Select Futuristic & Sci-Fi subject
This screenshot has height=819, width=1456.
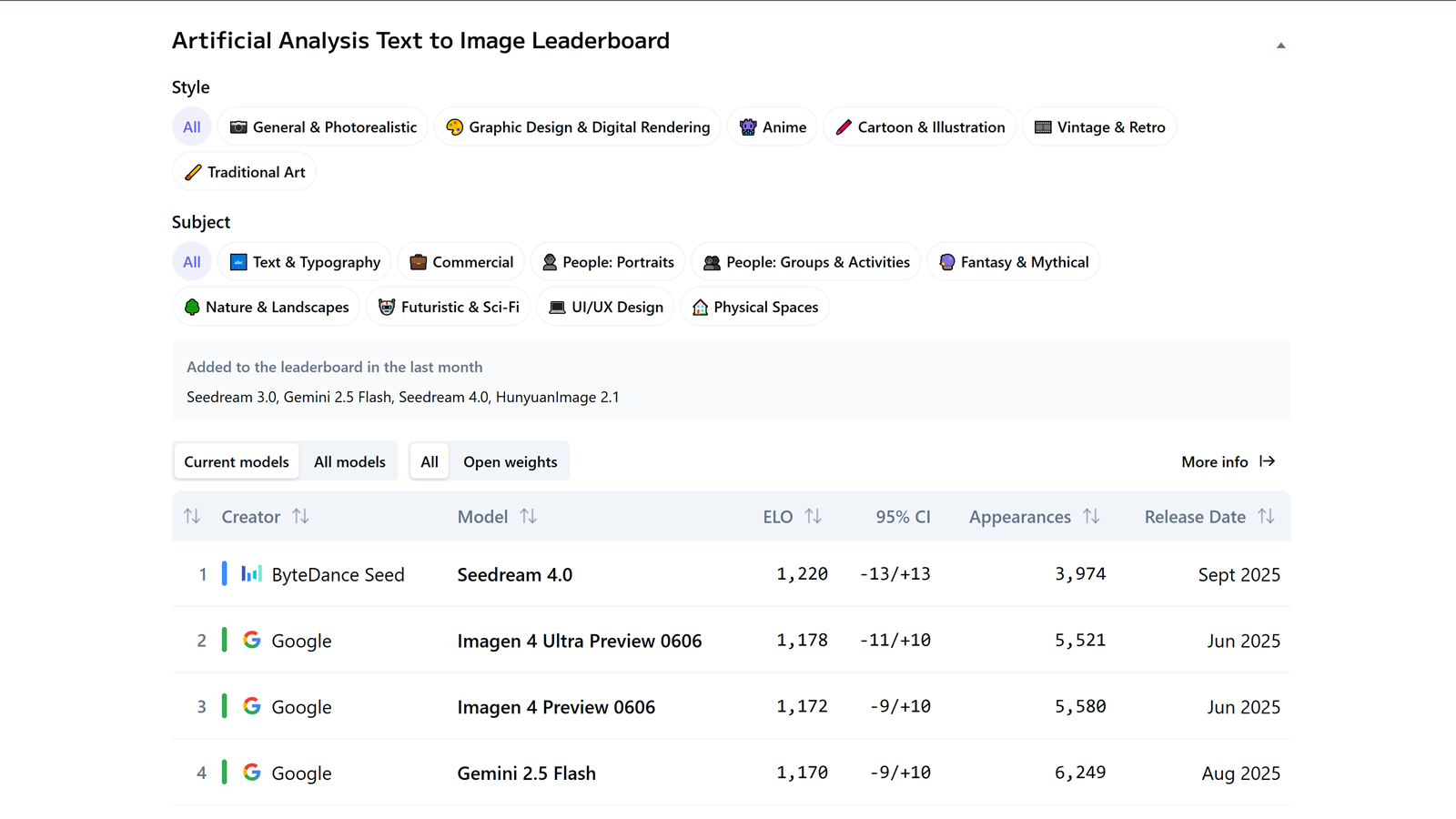click(449, 307)
